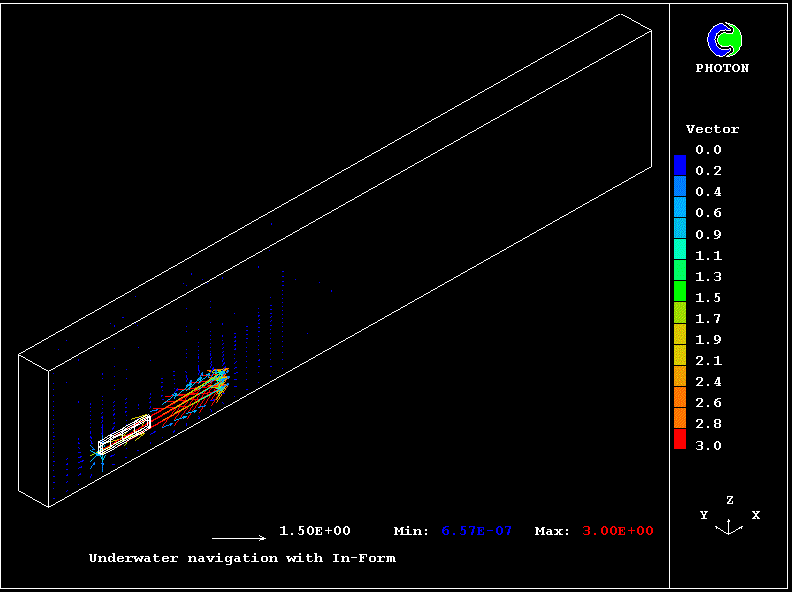Click the 1.50E+00 reference scale value

(x=314, y=530)
